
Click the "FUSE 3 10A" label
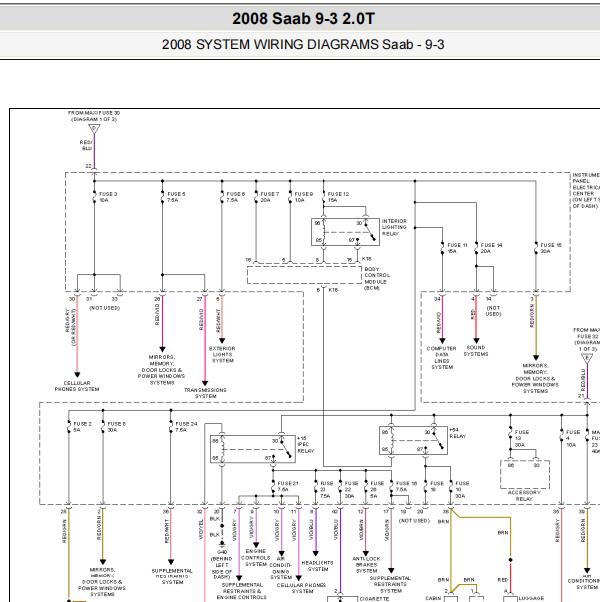pos(108,197)
